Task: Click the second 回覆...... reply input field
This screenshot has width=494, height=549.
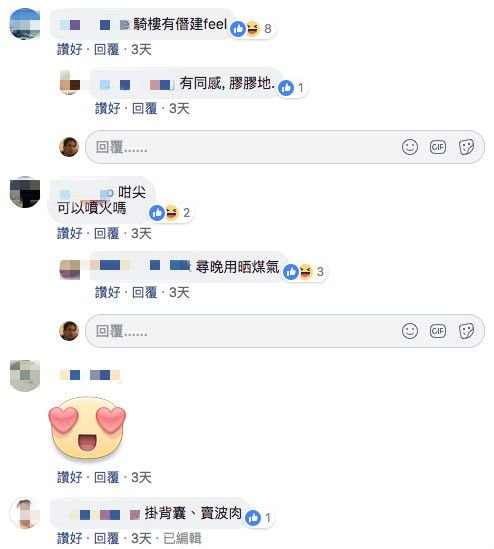Action: click(x=285, y=331)
